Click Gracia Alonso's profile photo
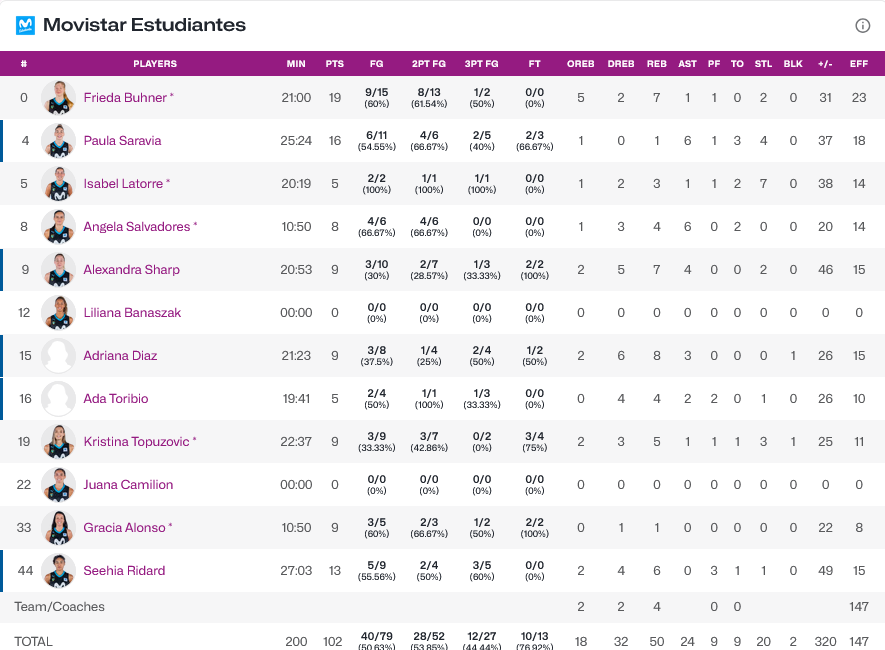Viewport: 885px width, 650px height. click(x=59, y=528)
